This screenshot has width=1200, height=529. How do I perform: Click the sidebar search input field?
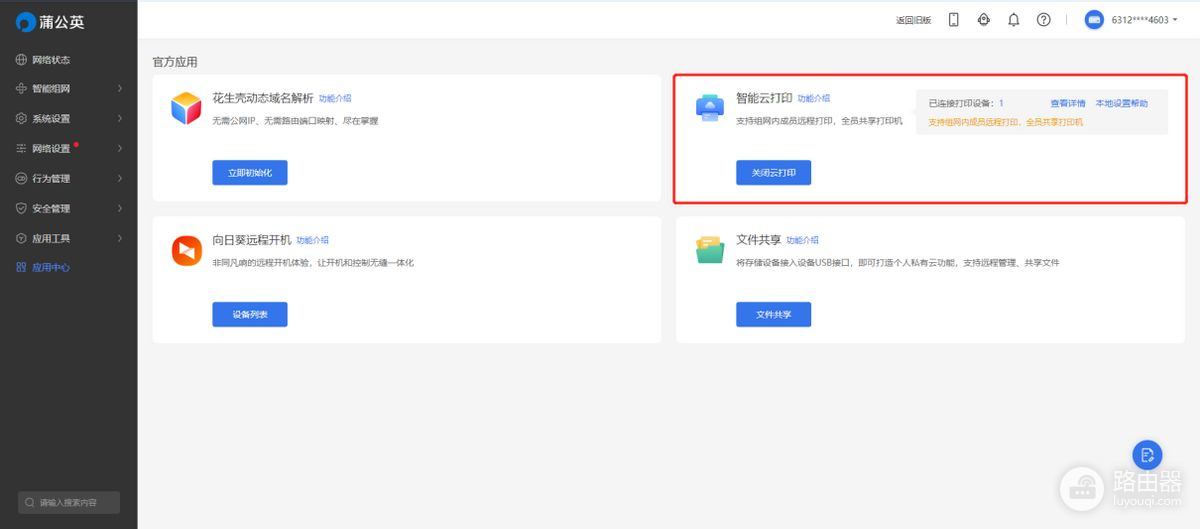click(70, 502)
